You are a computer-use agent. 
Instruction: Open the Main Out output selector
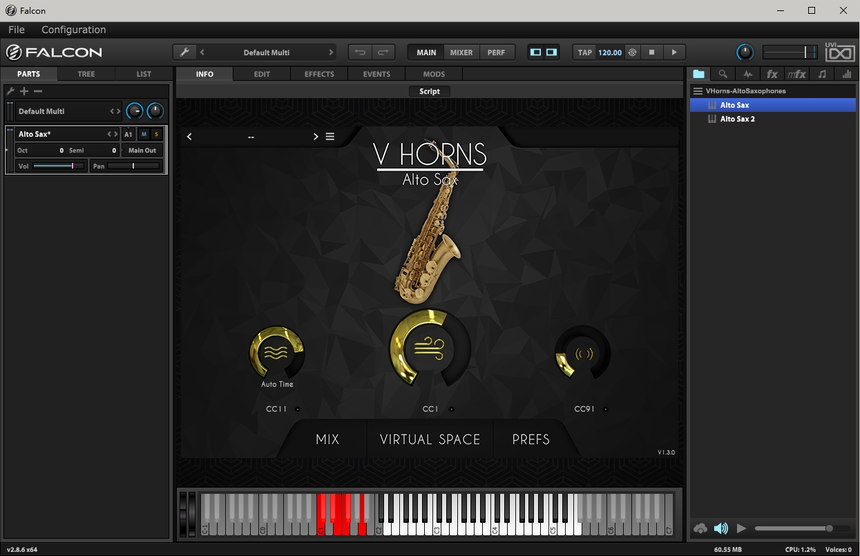142,150
